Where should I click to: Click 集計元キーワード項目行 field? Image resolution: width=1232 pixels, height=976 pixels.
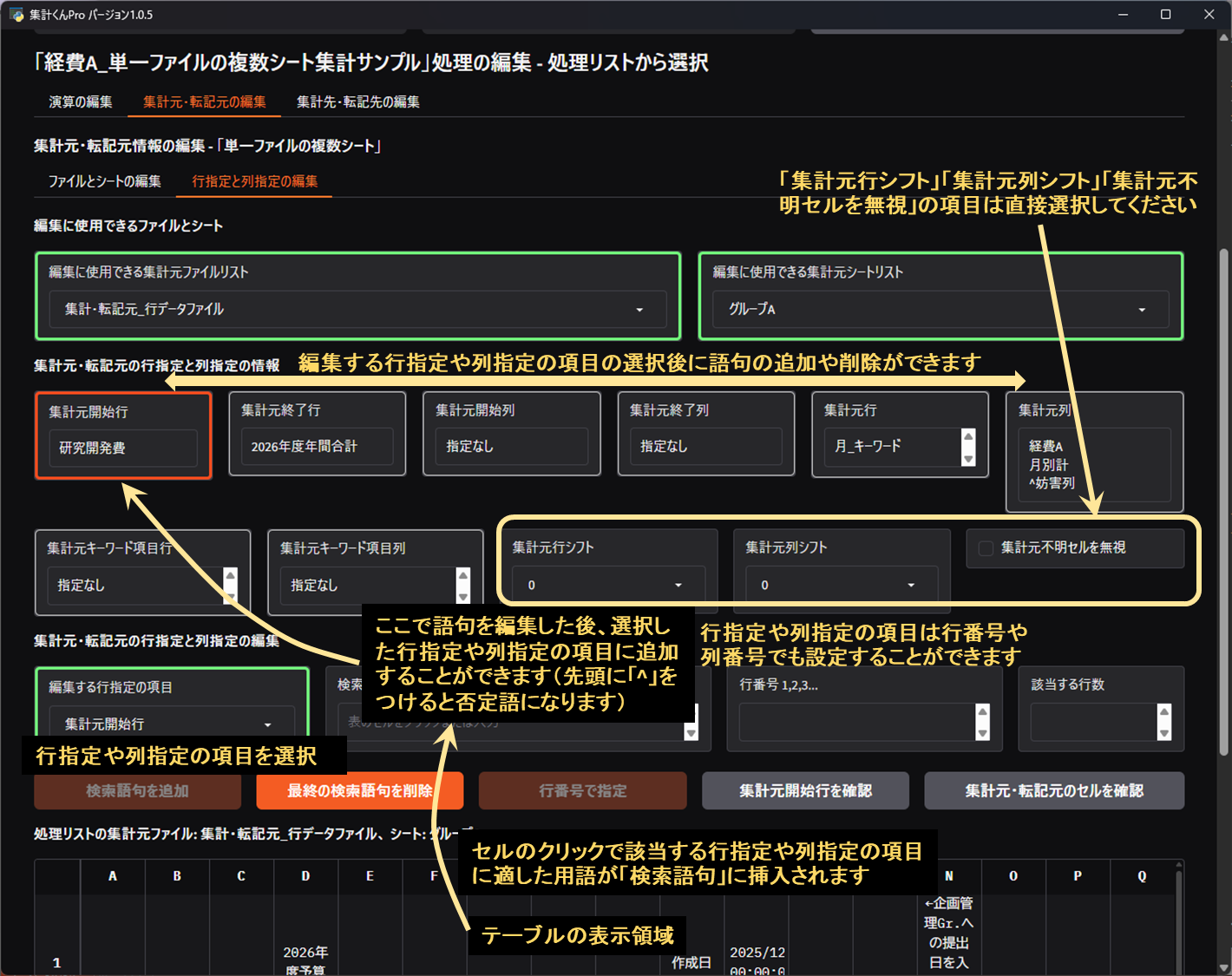(x=135, y=586)
